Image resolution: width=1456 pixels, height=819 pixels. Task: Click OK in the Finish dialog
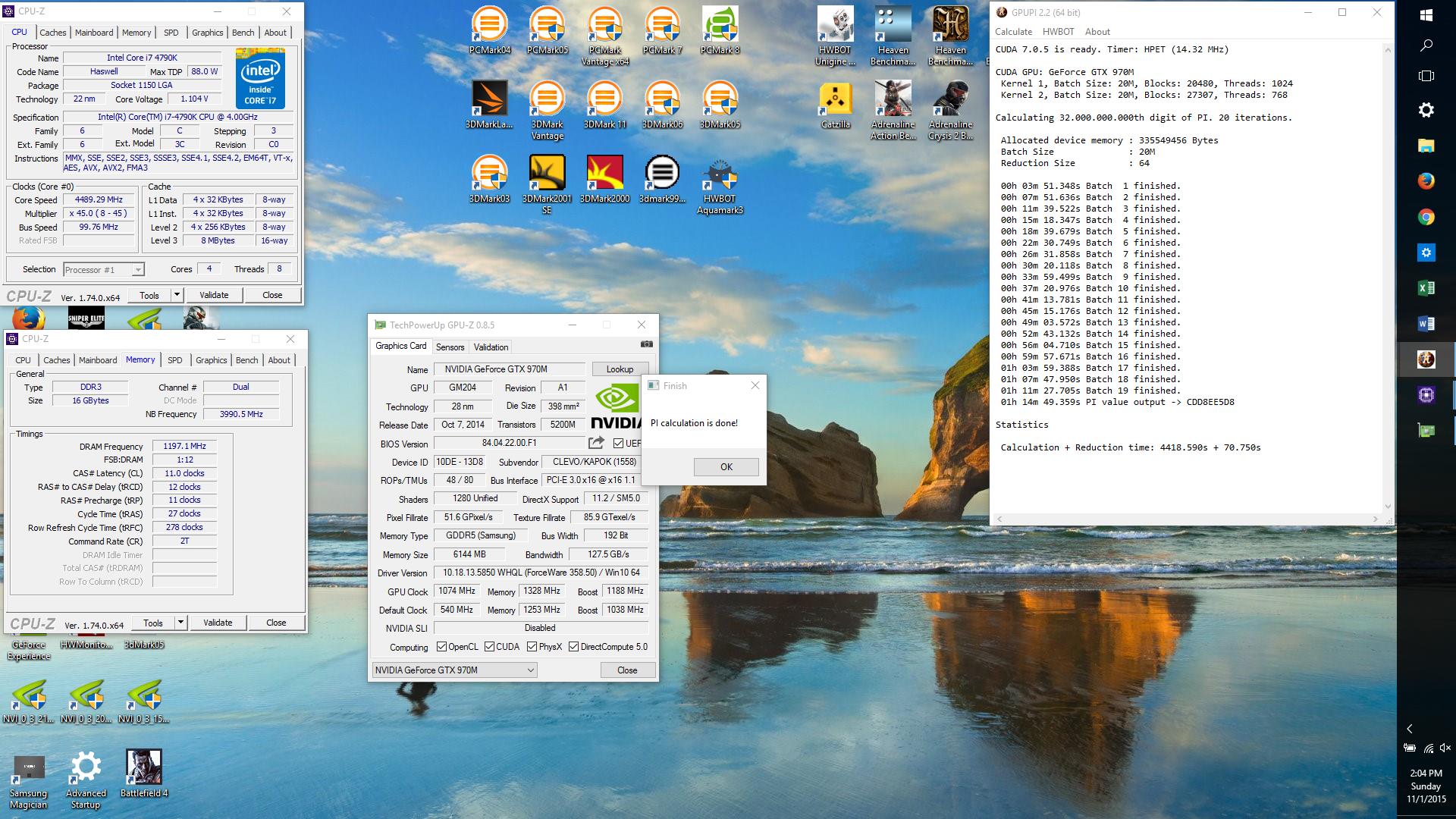coord(726,467)
